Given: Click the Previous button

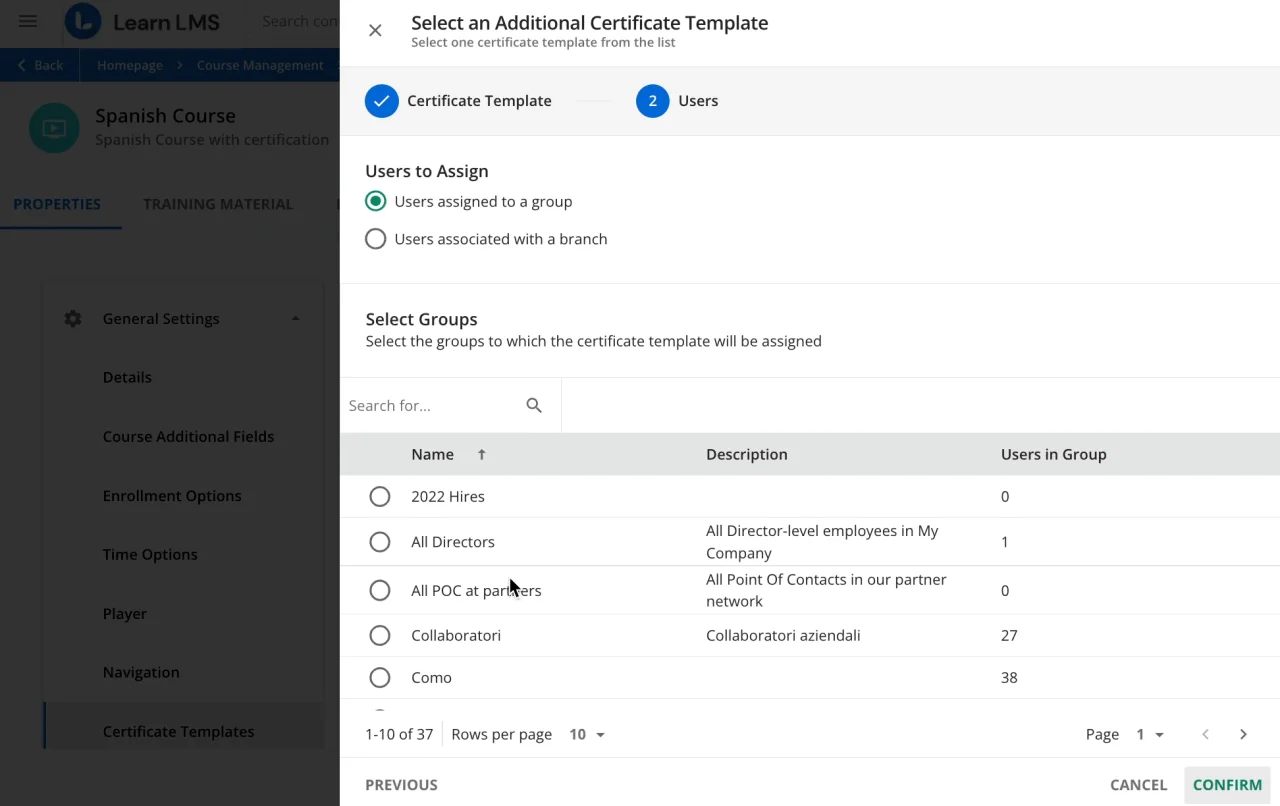Looking at the screenshot, I should [x=401, y=785].
